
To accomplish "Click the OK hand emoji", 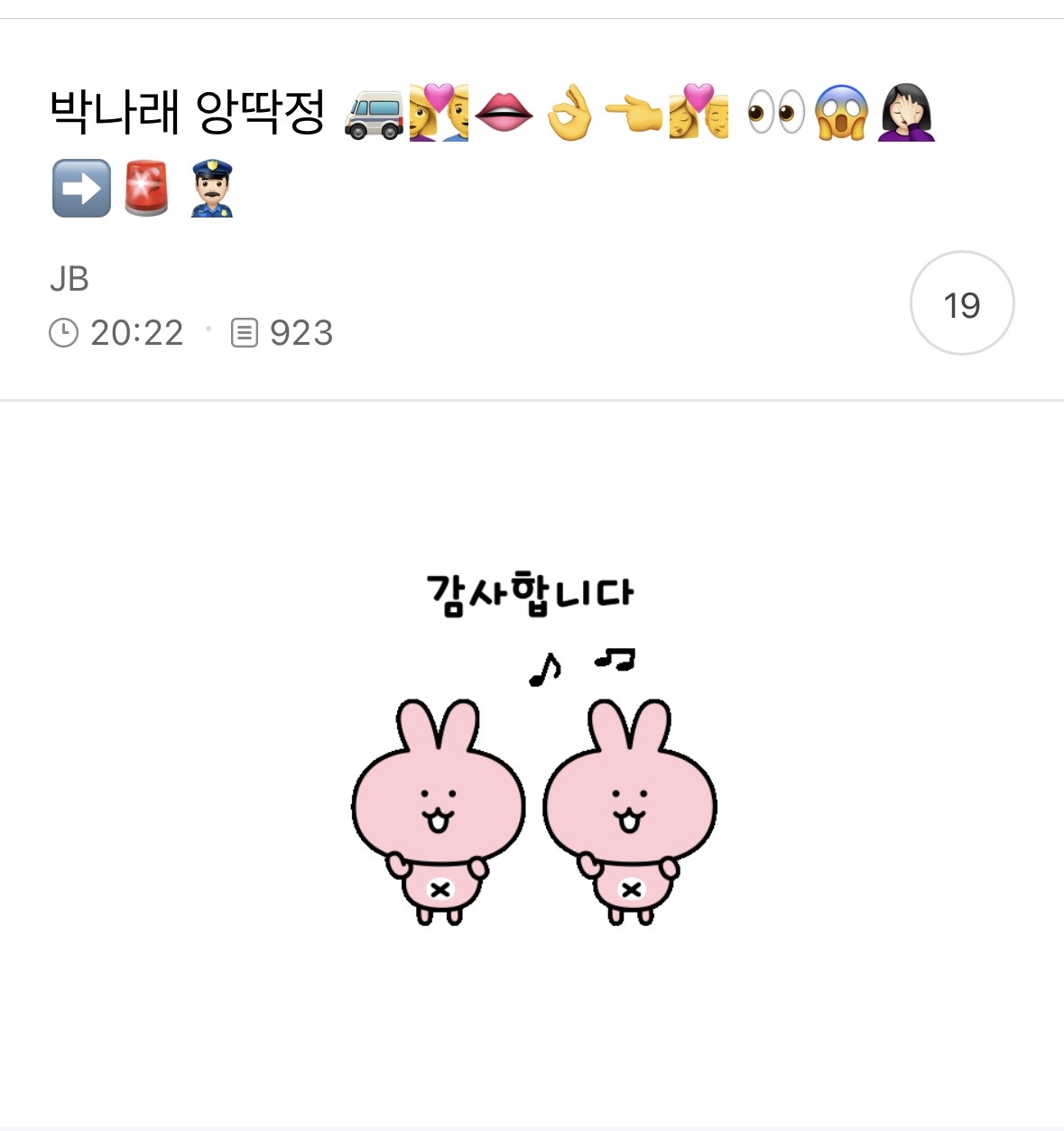I will point(570,114).
